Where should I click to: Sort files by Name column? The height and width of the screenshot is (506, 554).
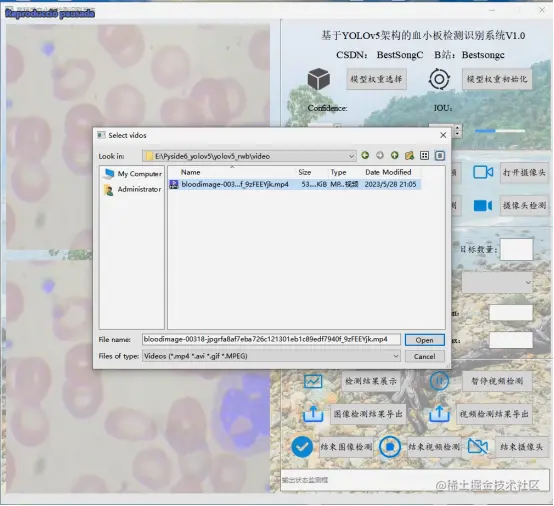[231, 172]
